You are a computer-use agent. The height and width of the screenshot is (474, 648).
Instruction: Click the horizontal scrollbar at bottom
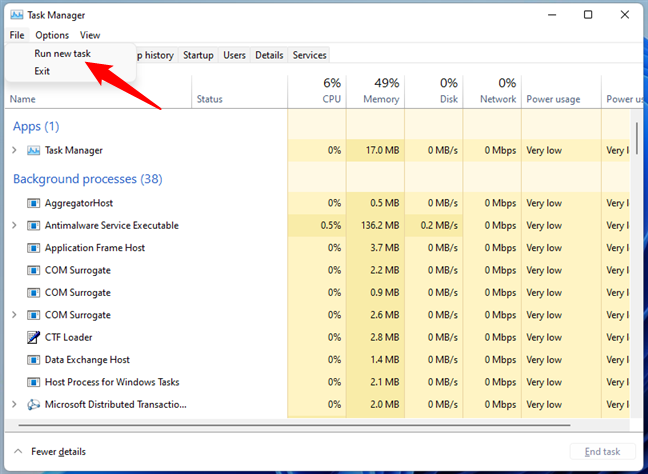click(x=294, y=425)
